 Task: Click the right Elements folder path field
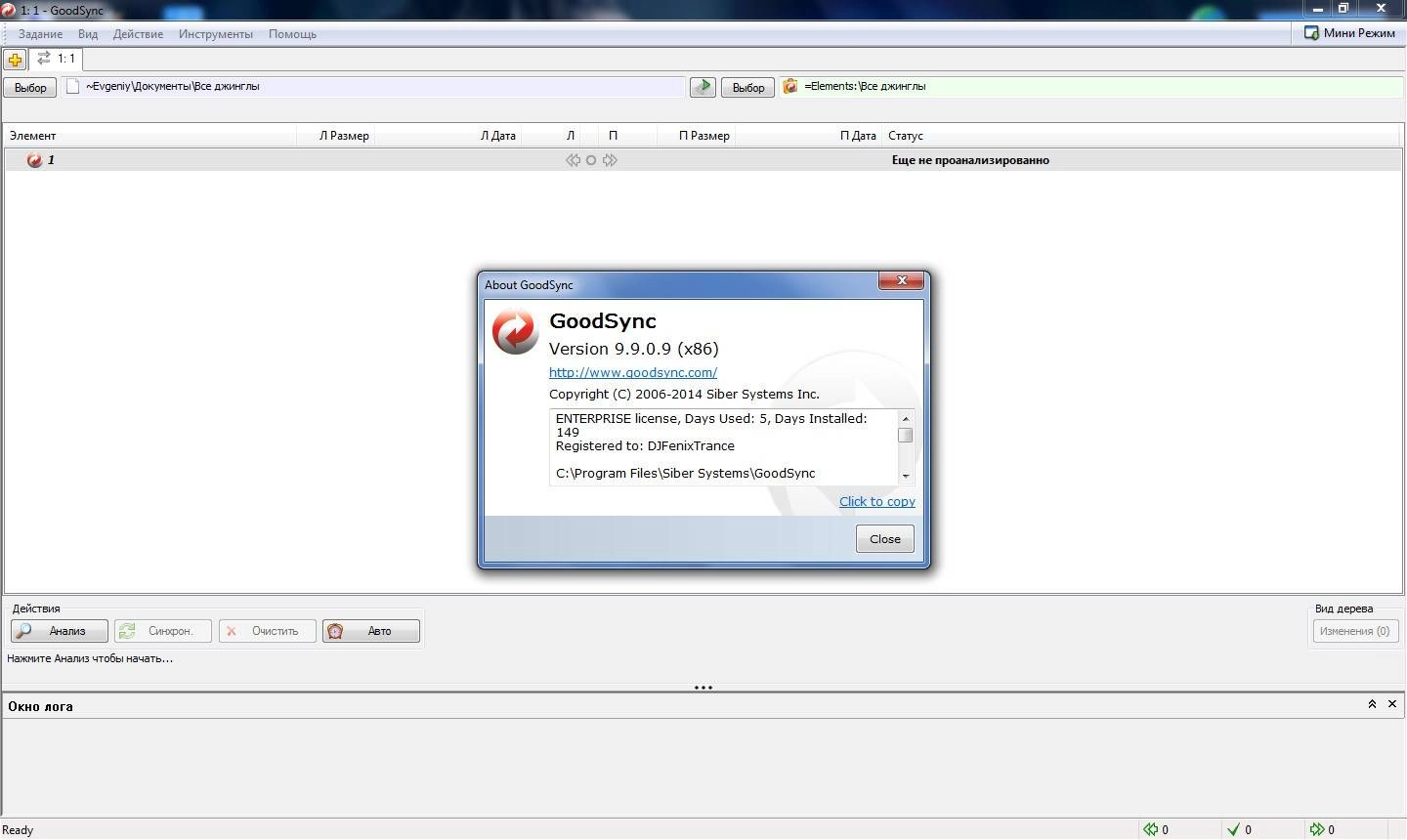point(1091,86)
